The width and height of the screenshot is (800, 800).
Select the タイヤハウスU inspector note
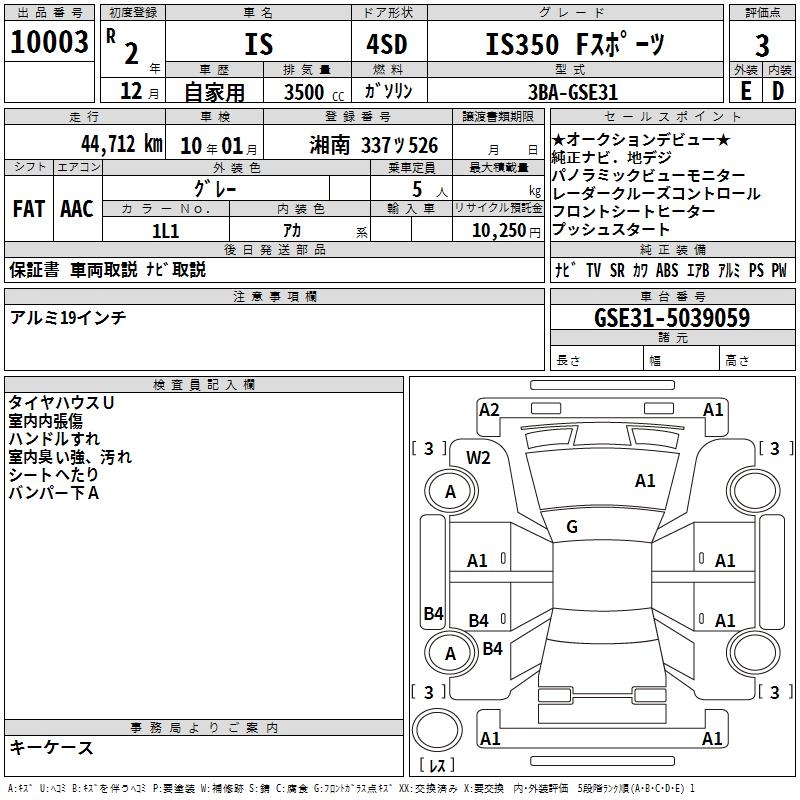pyautogui.click(x=61, y=402)
